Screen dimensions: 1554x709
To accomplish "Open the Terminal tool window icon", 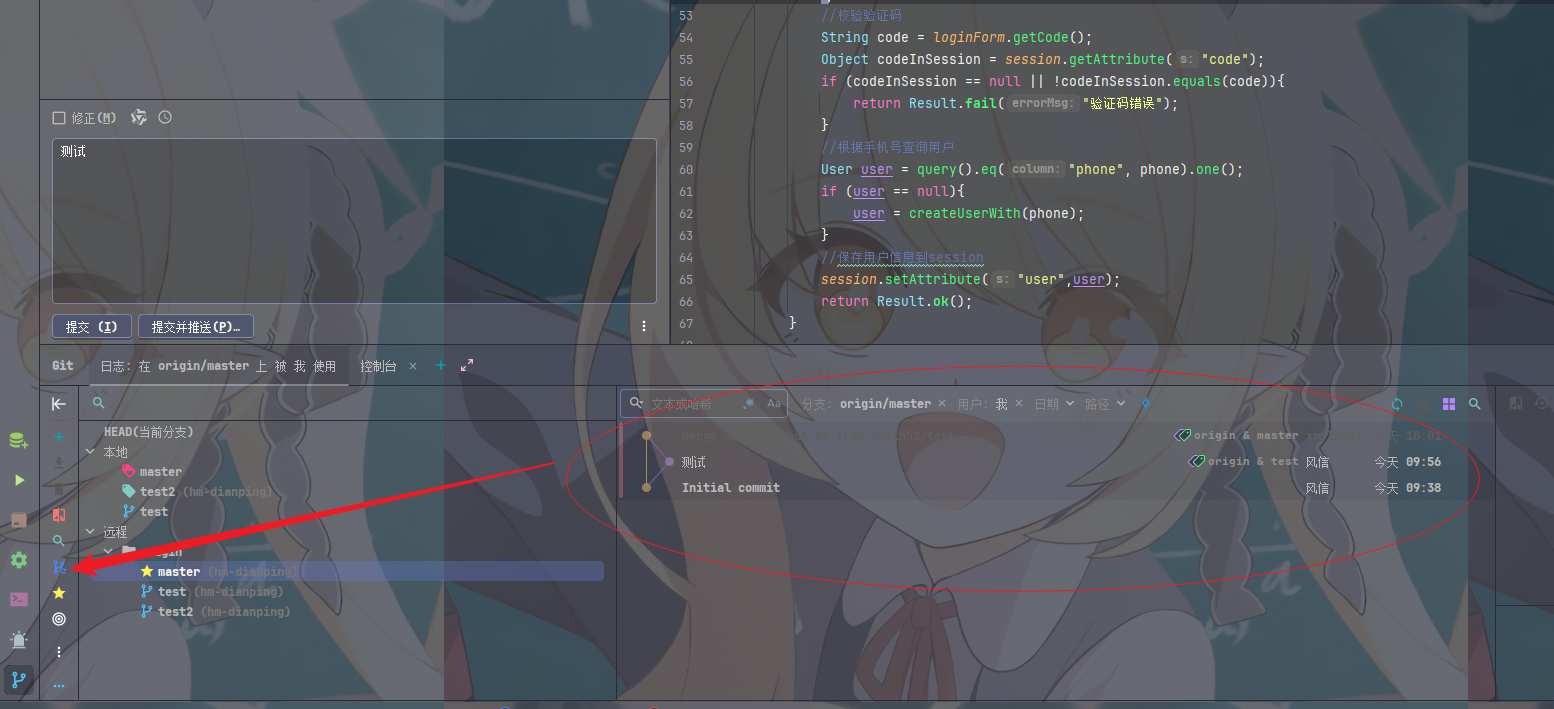I will pos(18,599).
